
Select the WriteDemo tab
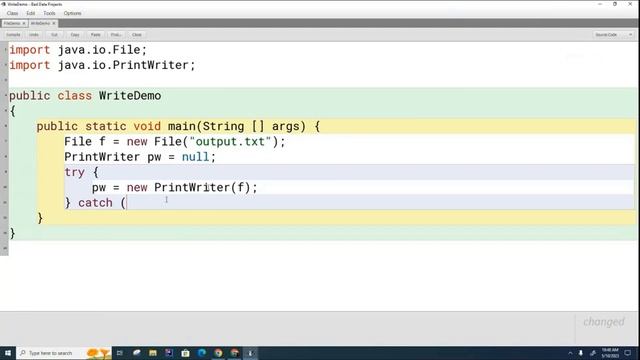pos(40,23)
